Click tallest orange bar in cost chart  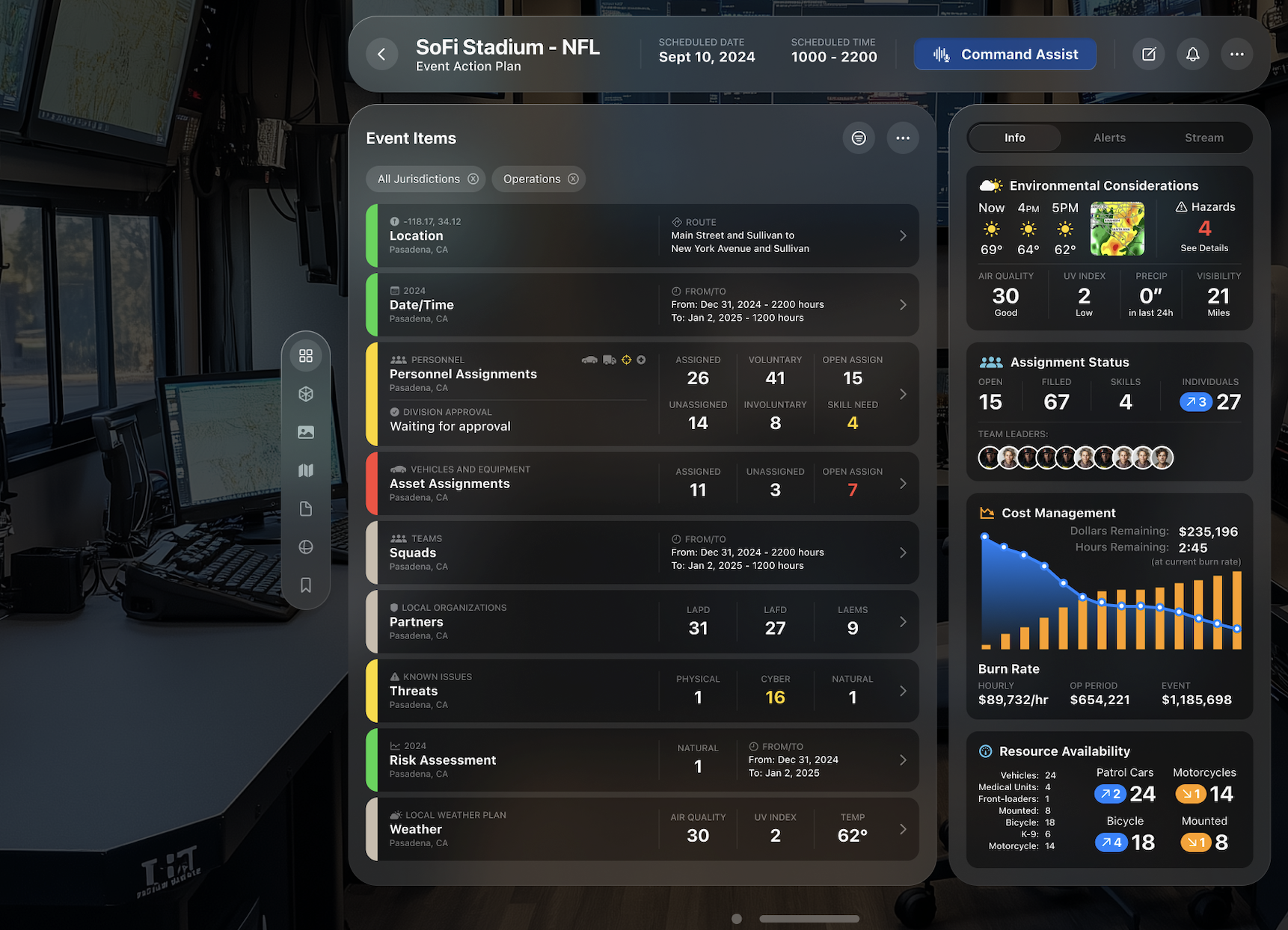pyautogui.click(x=1237, y=610)
